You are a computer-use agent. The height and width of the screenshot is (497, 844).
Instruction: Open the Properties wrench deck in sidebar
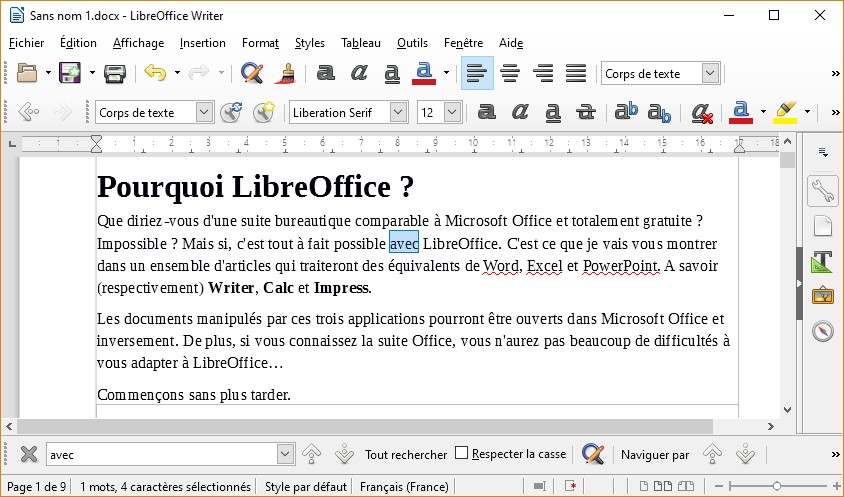[822, 191]
